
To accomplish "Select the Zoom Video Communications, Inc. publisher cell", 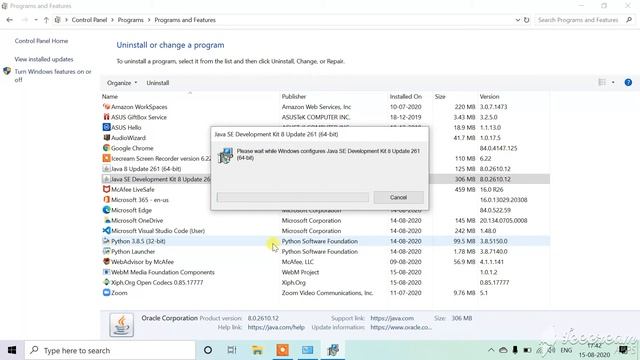I will click(x=327, y=293).
